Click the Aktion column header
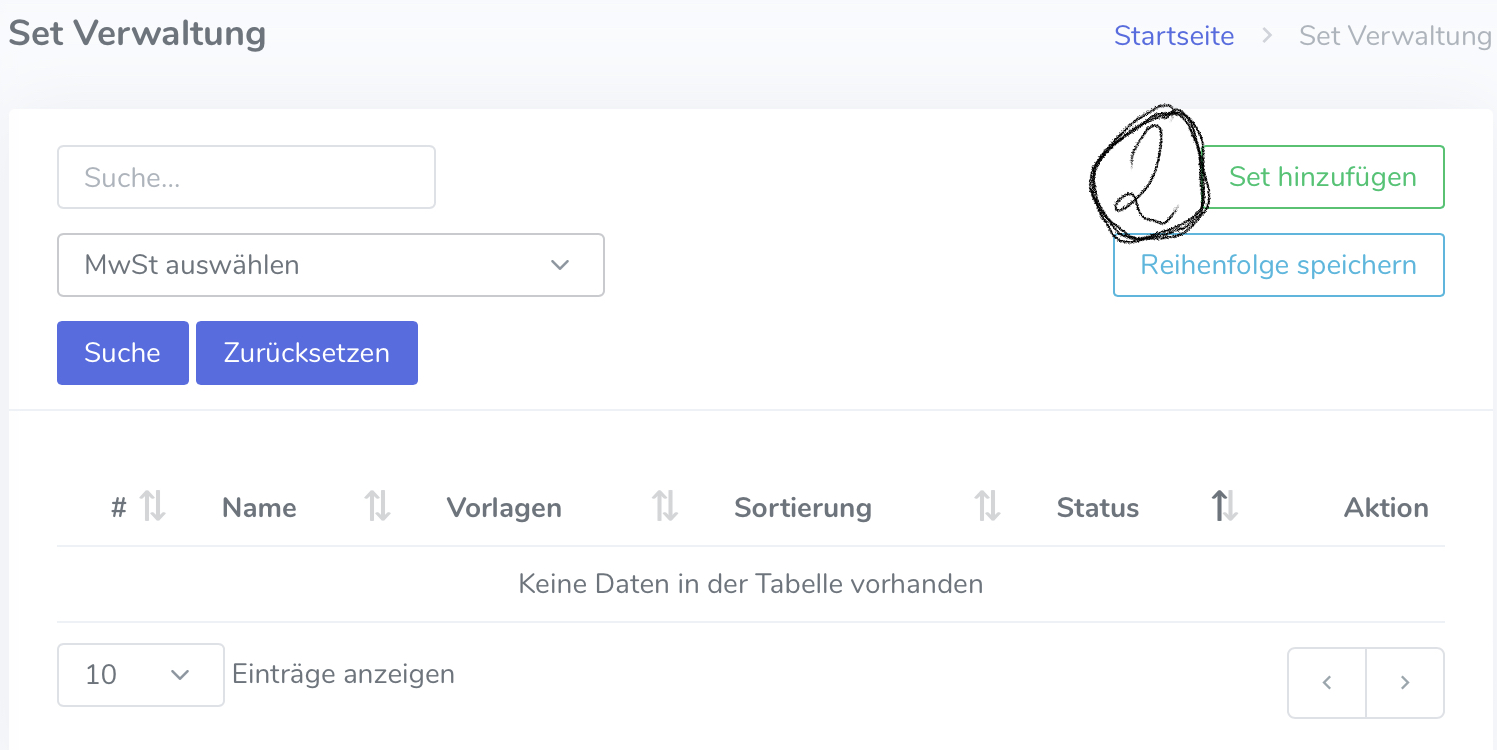 pos(1385,508)
